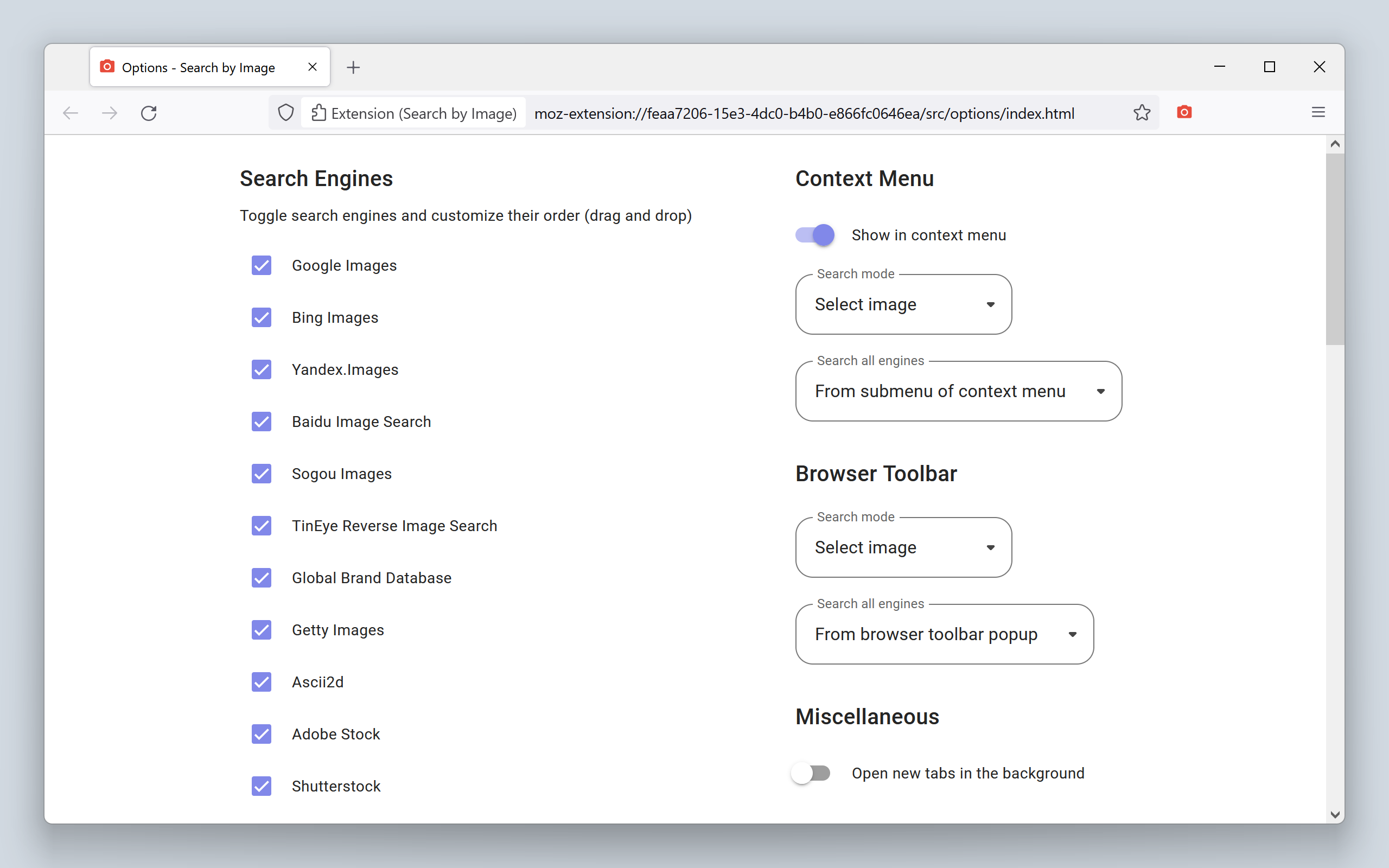Click the tracking protection shield icon
The width and height of the screenshot is (1389, 868).
tap(286, 112)
